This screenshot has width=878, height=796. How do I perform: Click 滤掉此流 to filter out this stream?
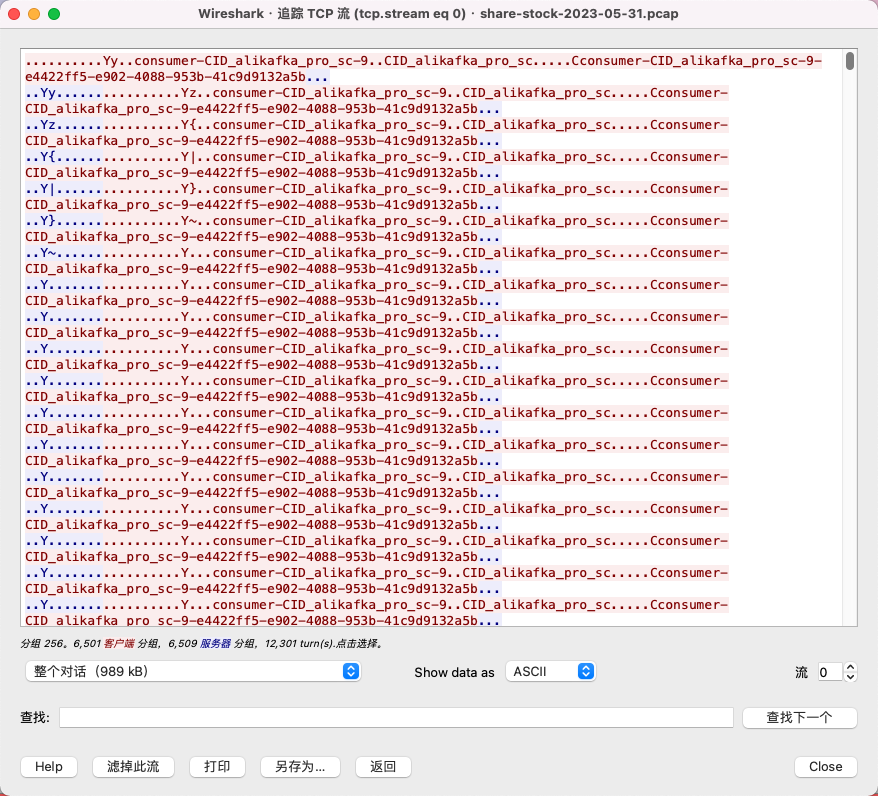coord(133,767)
